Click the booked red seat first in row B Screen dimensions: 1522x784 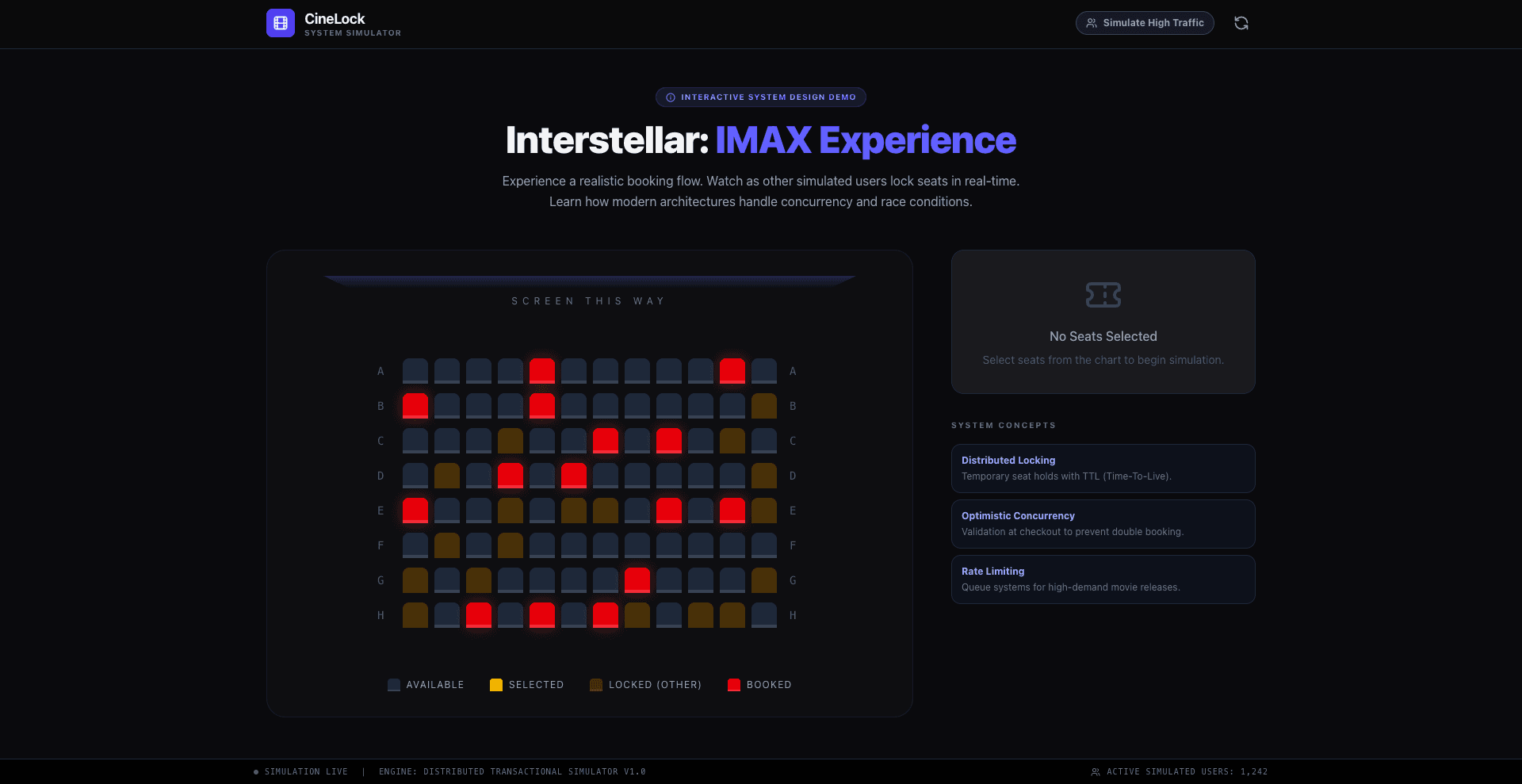pos(415,406)
